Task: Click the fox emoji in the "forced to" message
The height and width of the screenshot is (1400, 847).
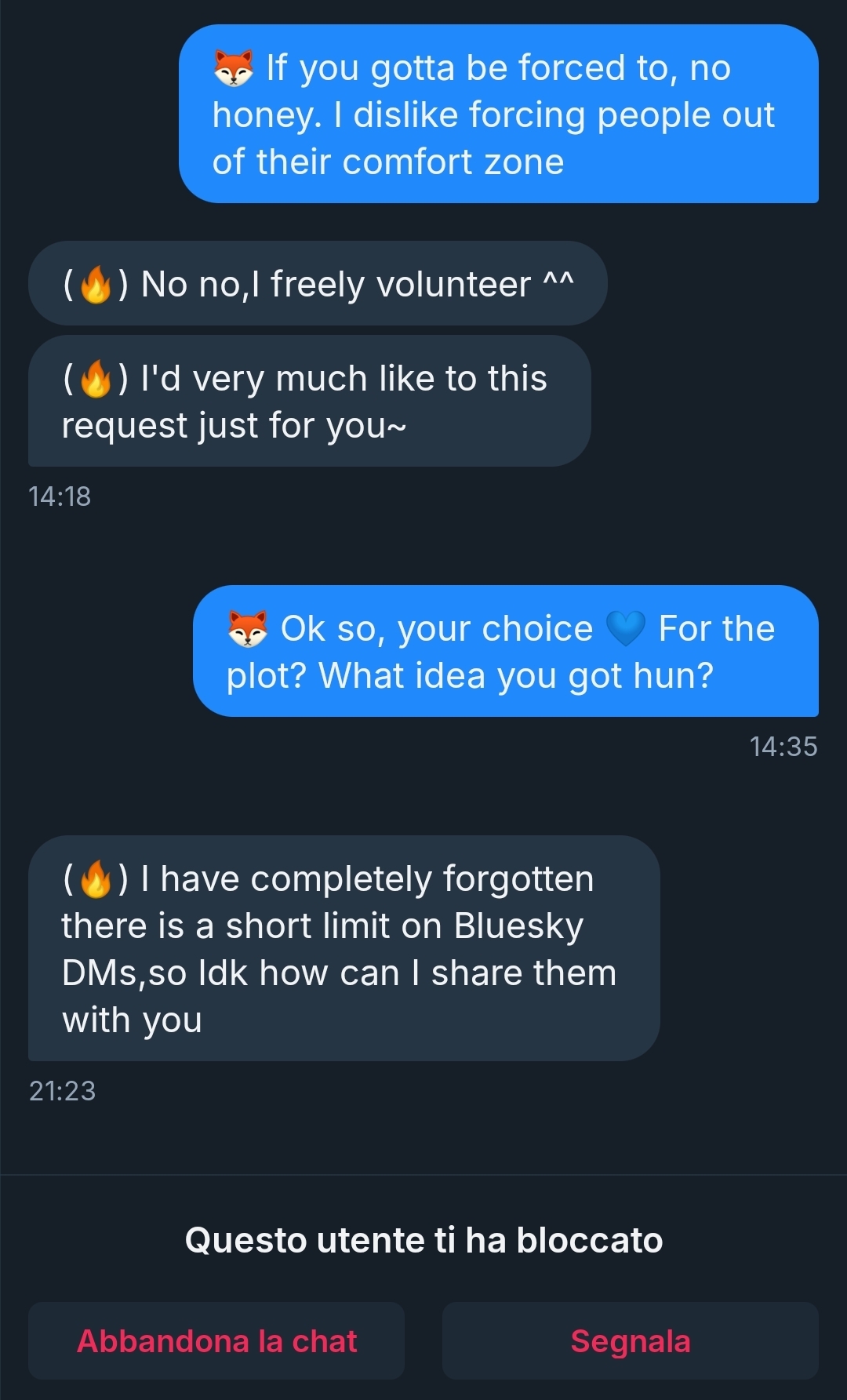Action: pyautogui.click(x=234, y=68)
